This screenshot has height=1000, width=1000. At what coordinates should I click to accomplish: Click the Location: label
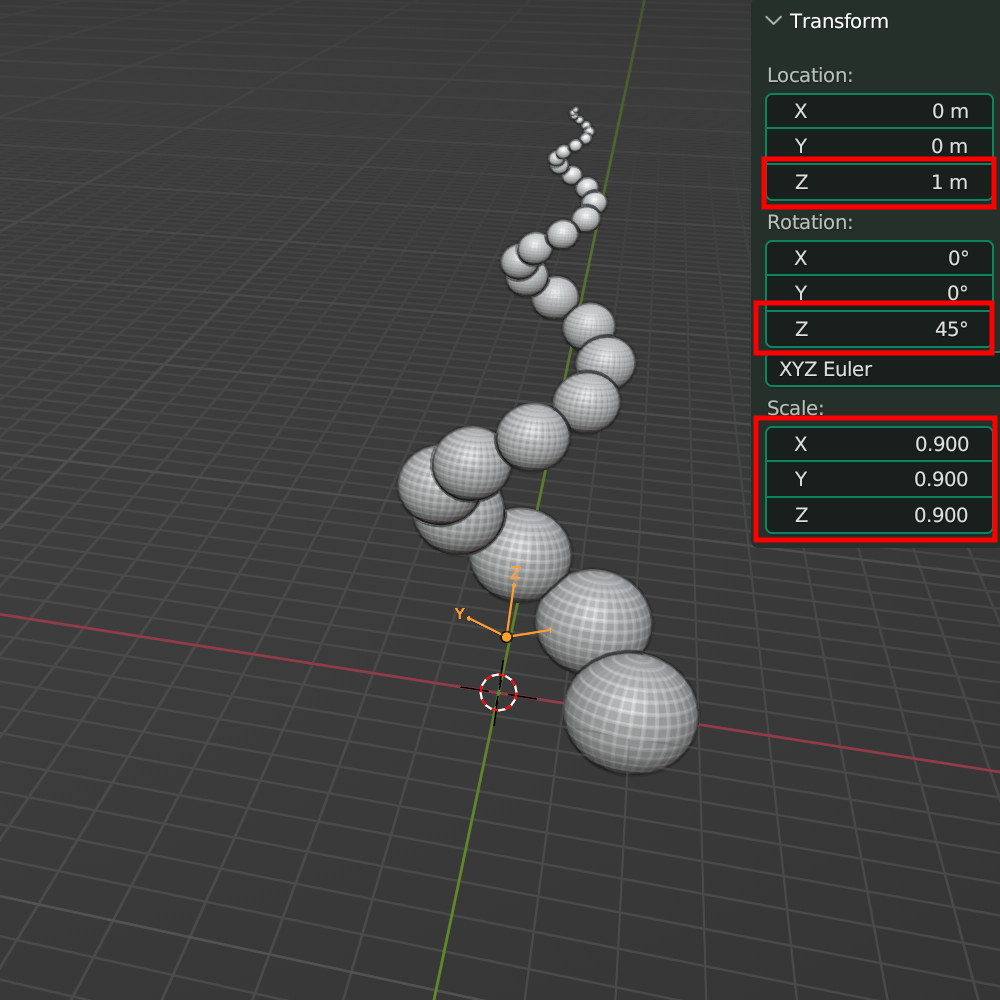click(810, 75)
